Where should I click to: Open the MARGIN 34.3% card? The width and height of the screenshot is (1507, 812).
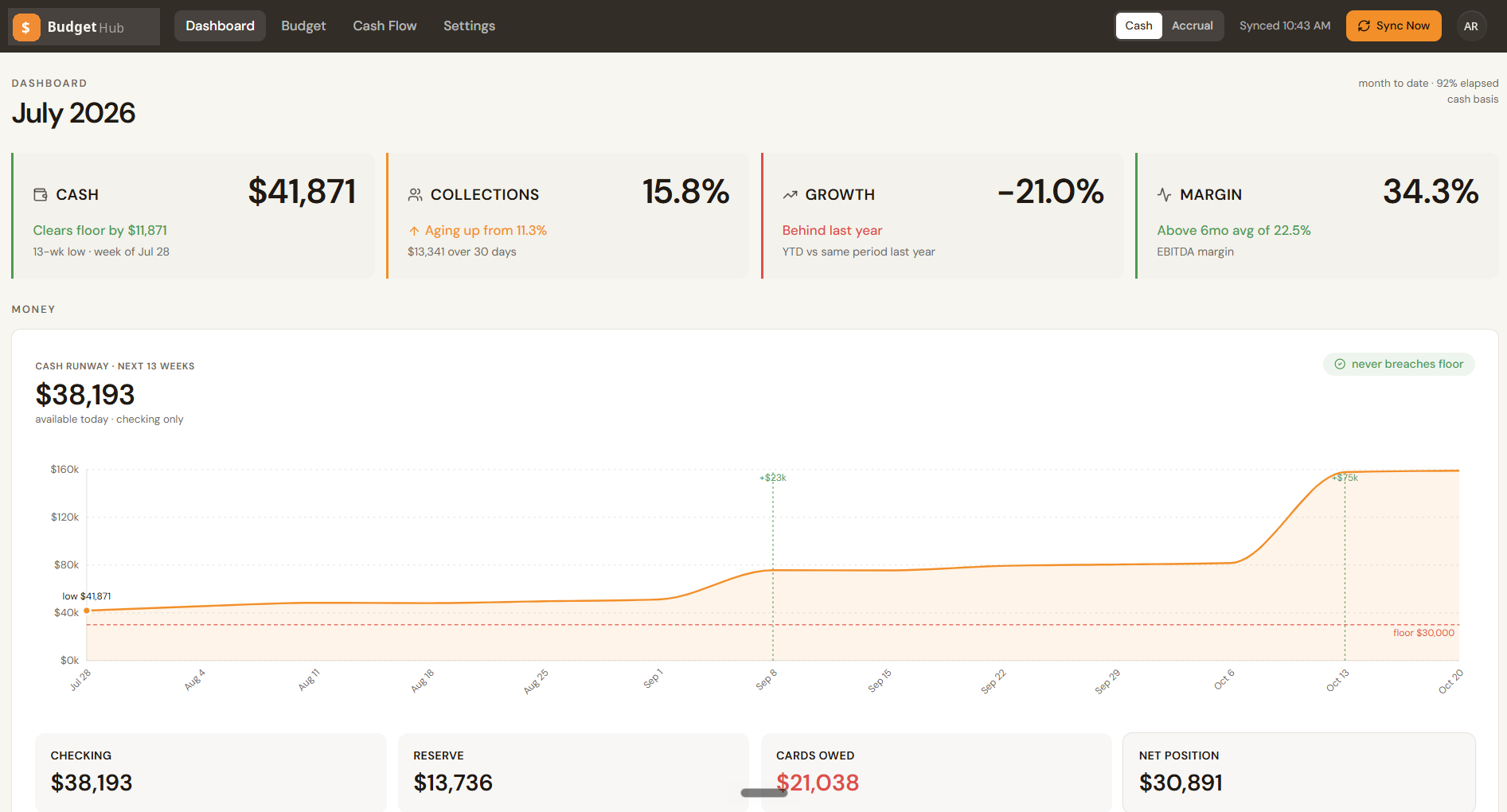pyautogui.click(x=1318, y=216)
